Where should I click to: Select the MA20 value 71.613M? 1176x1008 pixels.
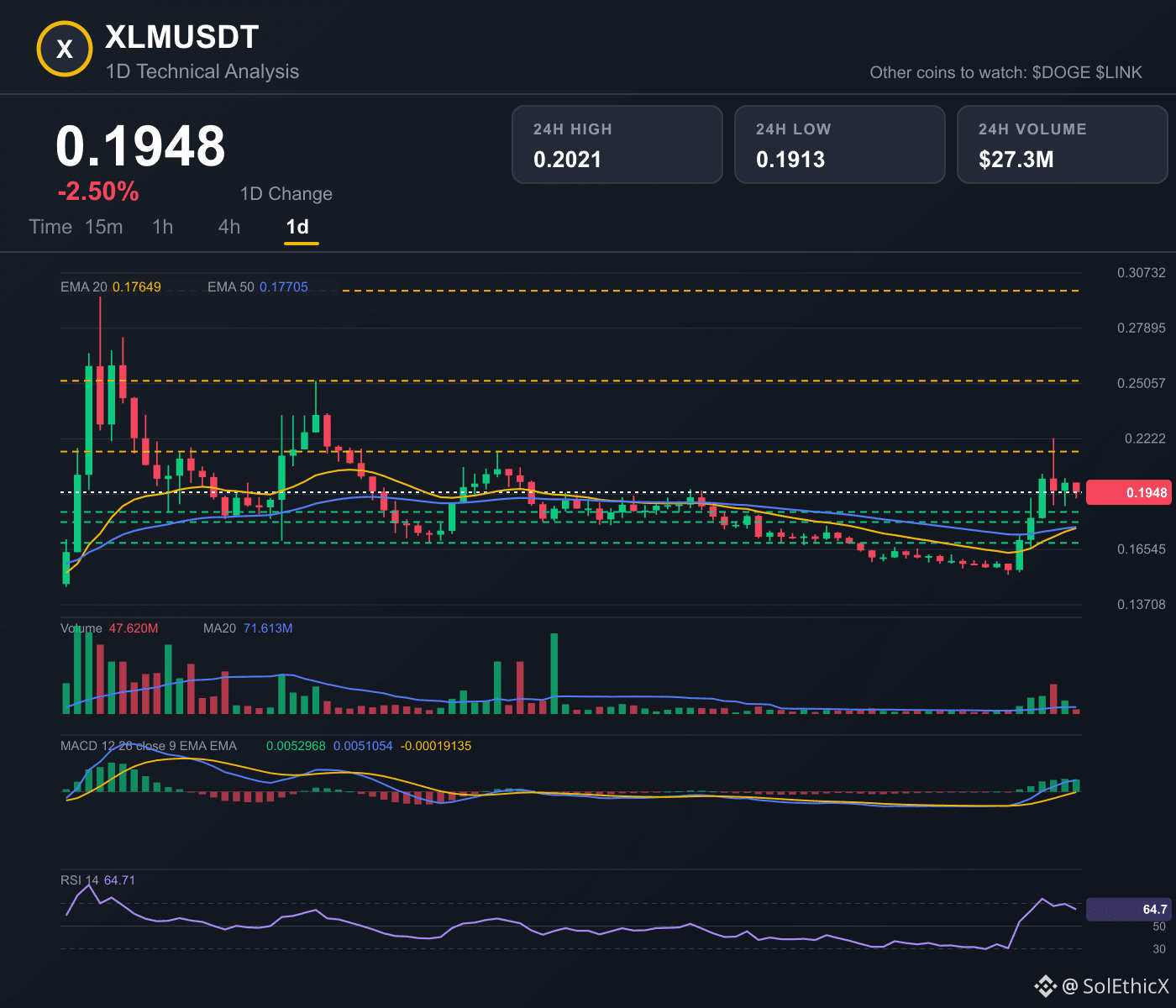pos(268,628)
